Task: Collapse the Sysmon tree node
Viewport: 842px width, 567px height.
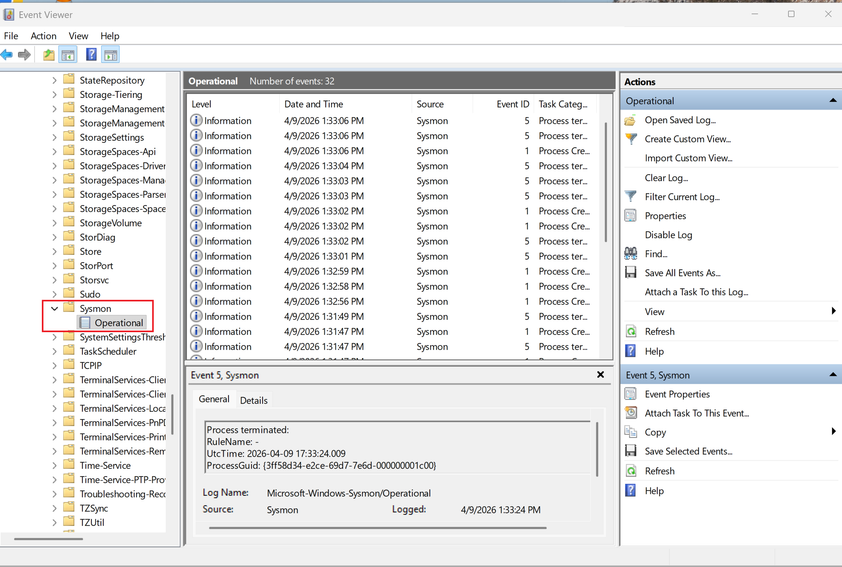Action: click(x=54, y=308)
